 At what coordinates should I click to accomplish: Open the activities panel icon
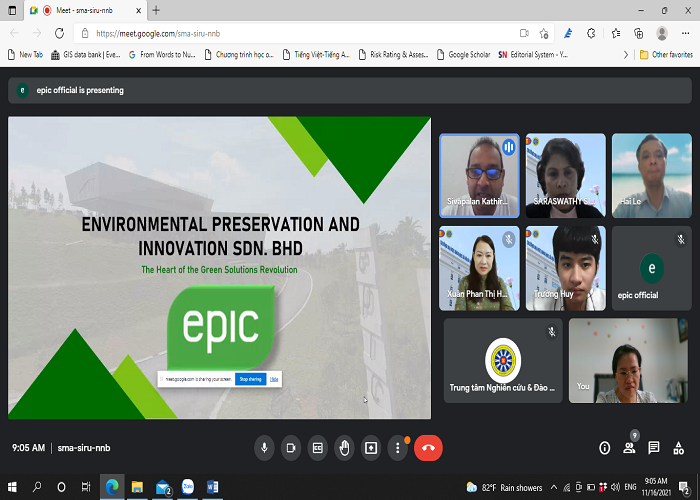click(679, 448)
